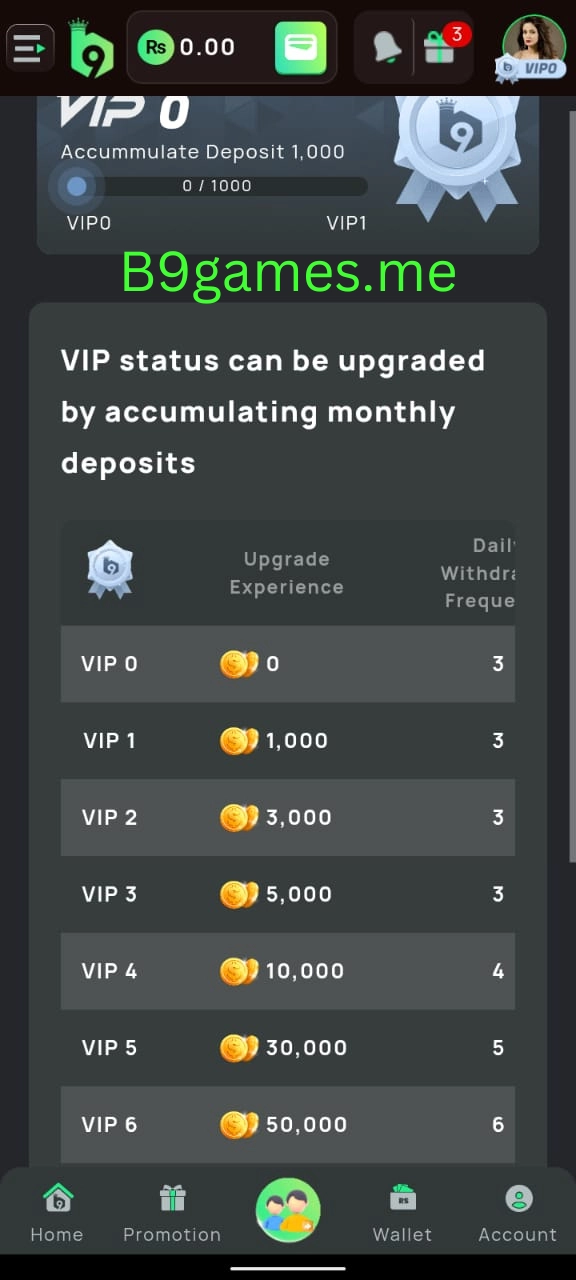The height and width of the screenshot is (1280, 576).
Task: Tap the Upgrade Experience column header
Action: point(287,573)
